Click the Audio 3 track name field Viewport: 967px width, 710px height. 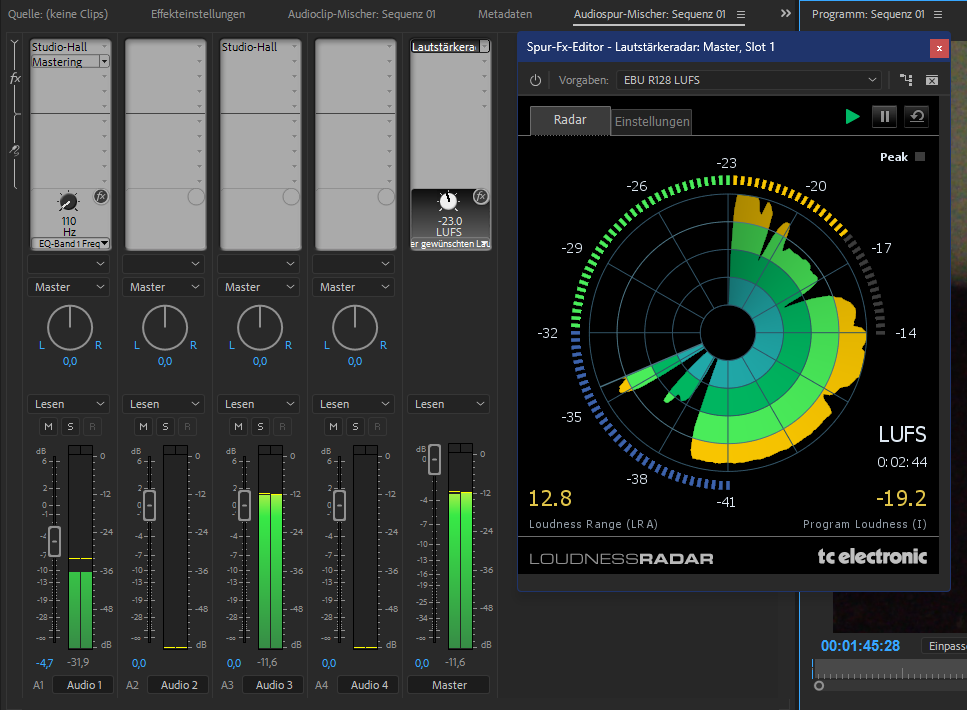pyautogui.click(x=274, y=685)
